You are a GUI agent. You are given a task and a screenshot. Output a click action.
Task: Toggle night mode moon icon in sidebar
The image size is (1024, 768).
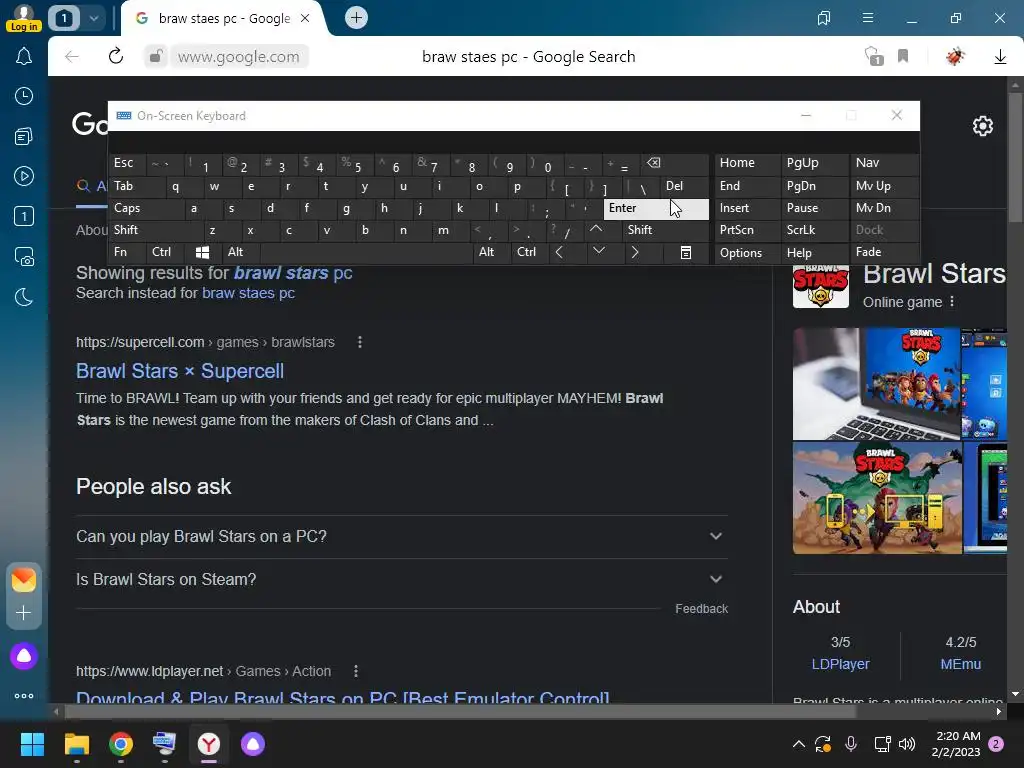coord(24,297)
